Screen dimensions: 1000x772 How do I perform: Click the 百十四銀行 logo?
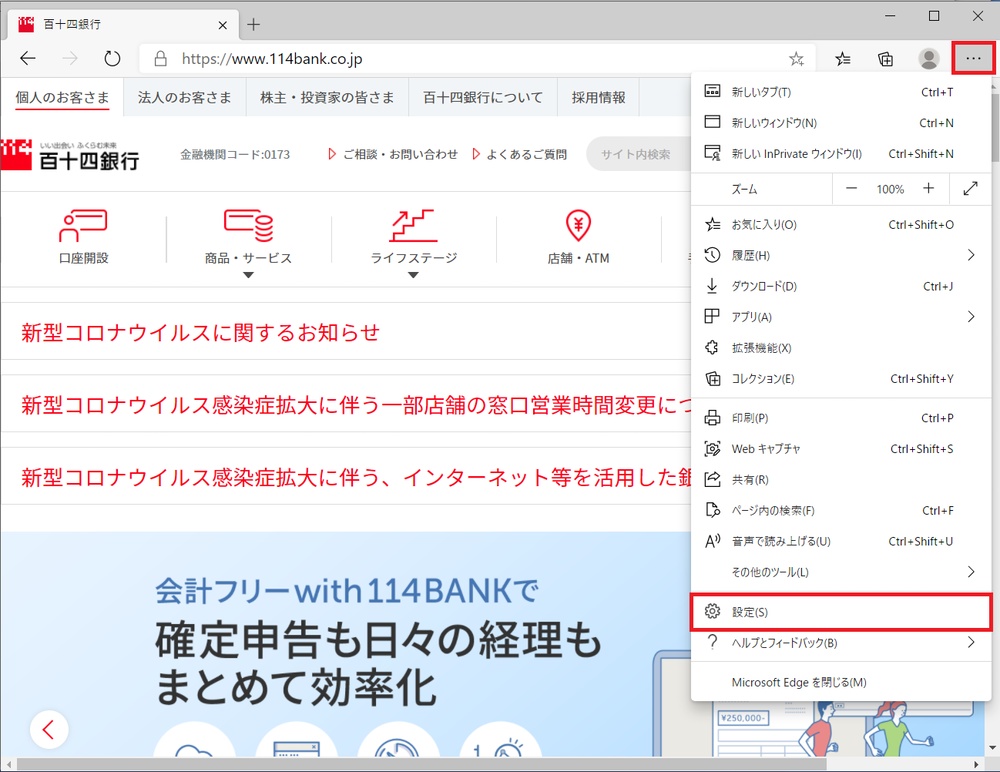[x=70, y=156]
